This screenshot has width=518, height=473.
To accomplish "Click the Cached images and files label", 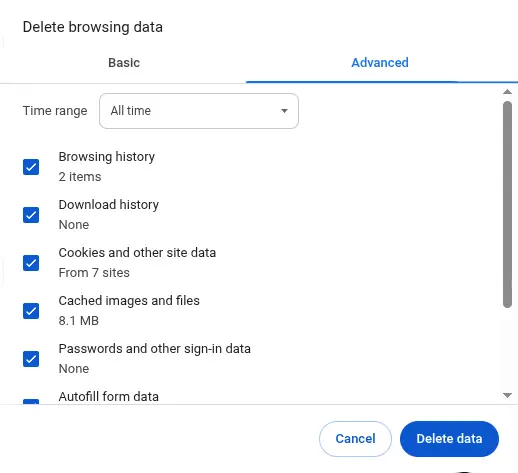I will coord(129,301).
